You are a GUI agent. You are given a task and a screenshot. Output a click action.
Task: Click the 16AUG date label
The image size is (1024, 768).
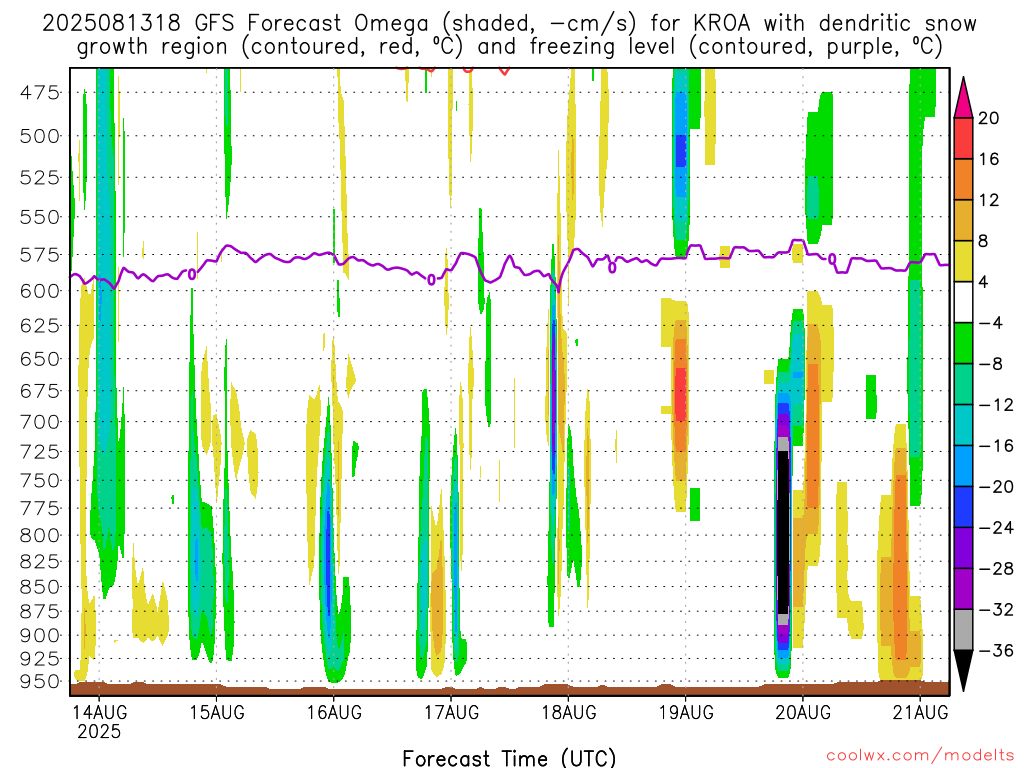click(x=334, y=712)
